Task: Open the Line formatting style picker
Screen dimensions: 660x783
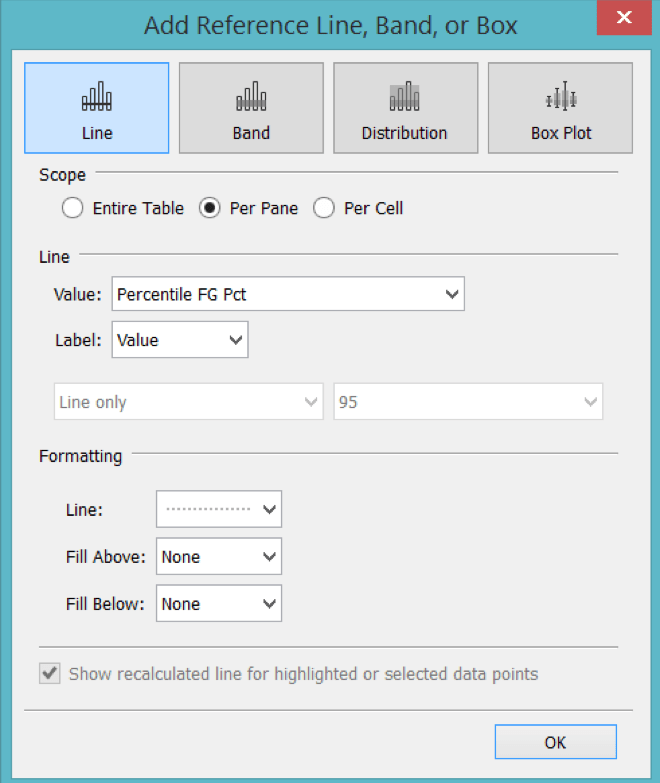Action: point(219,509)
